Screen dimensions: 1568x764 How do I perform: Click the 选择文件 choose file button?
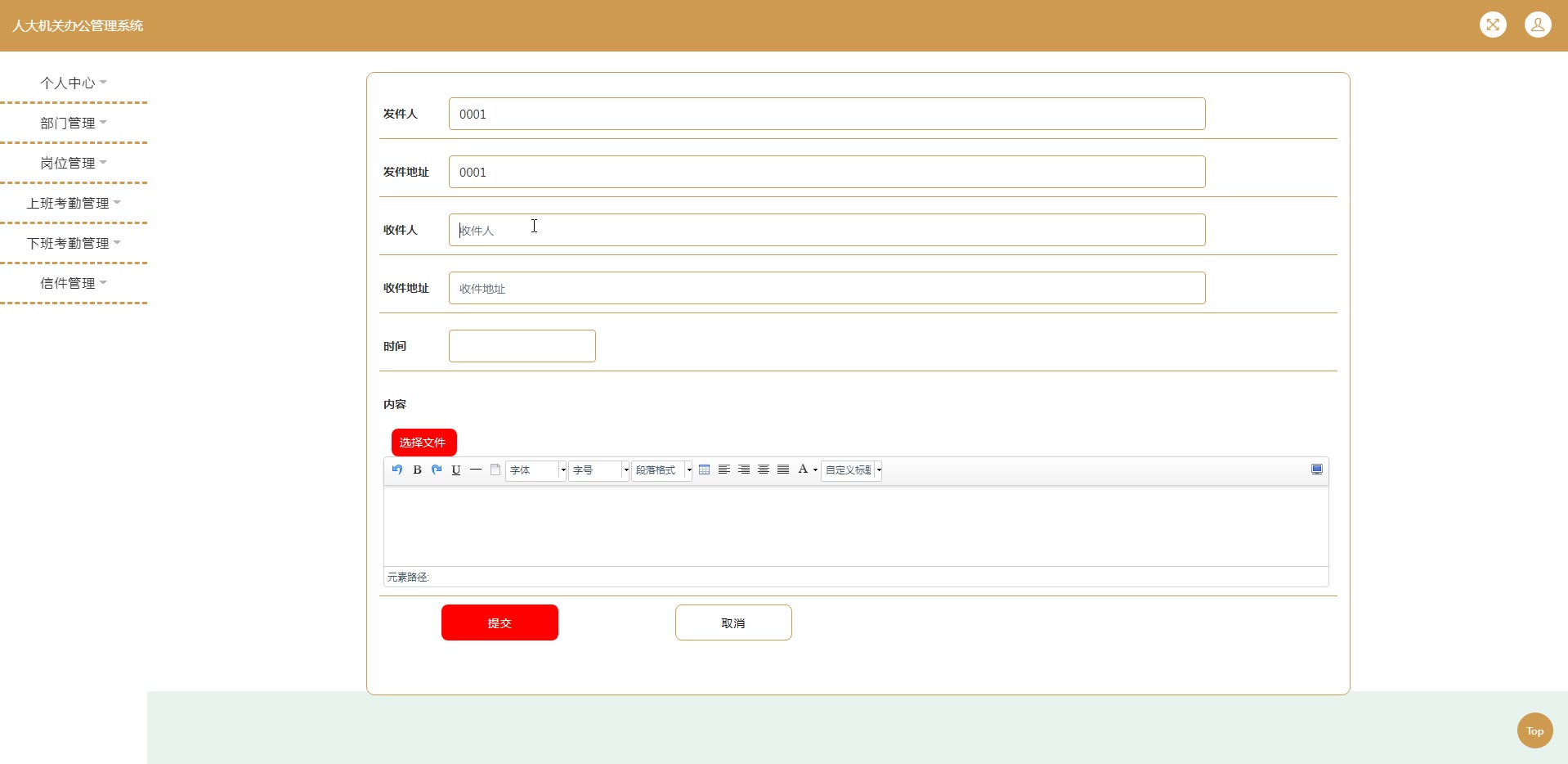423,443
